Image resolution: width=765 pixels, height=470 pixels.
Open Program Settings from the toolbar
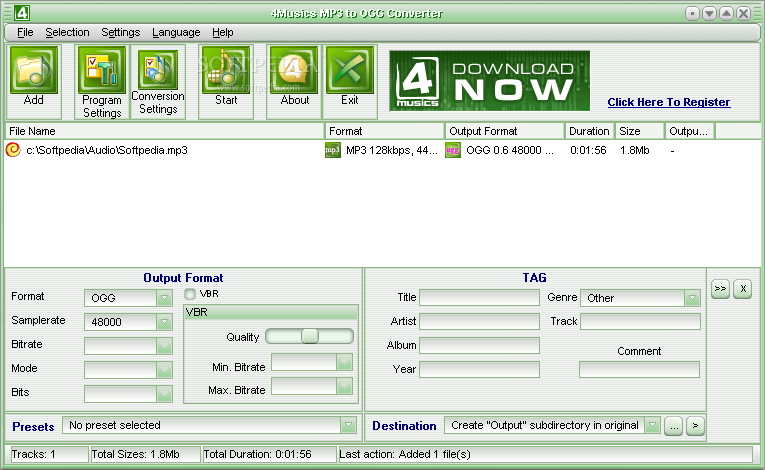101,70
